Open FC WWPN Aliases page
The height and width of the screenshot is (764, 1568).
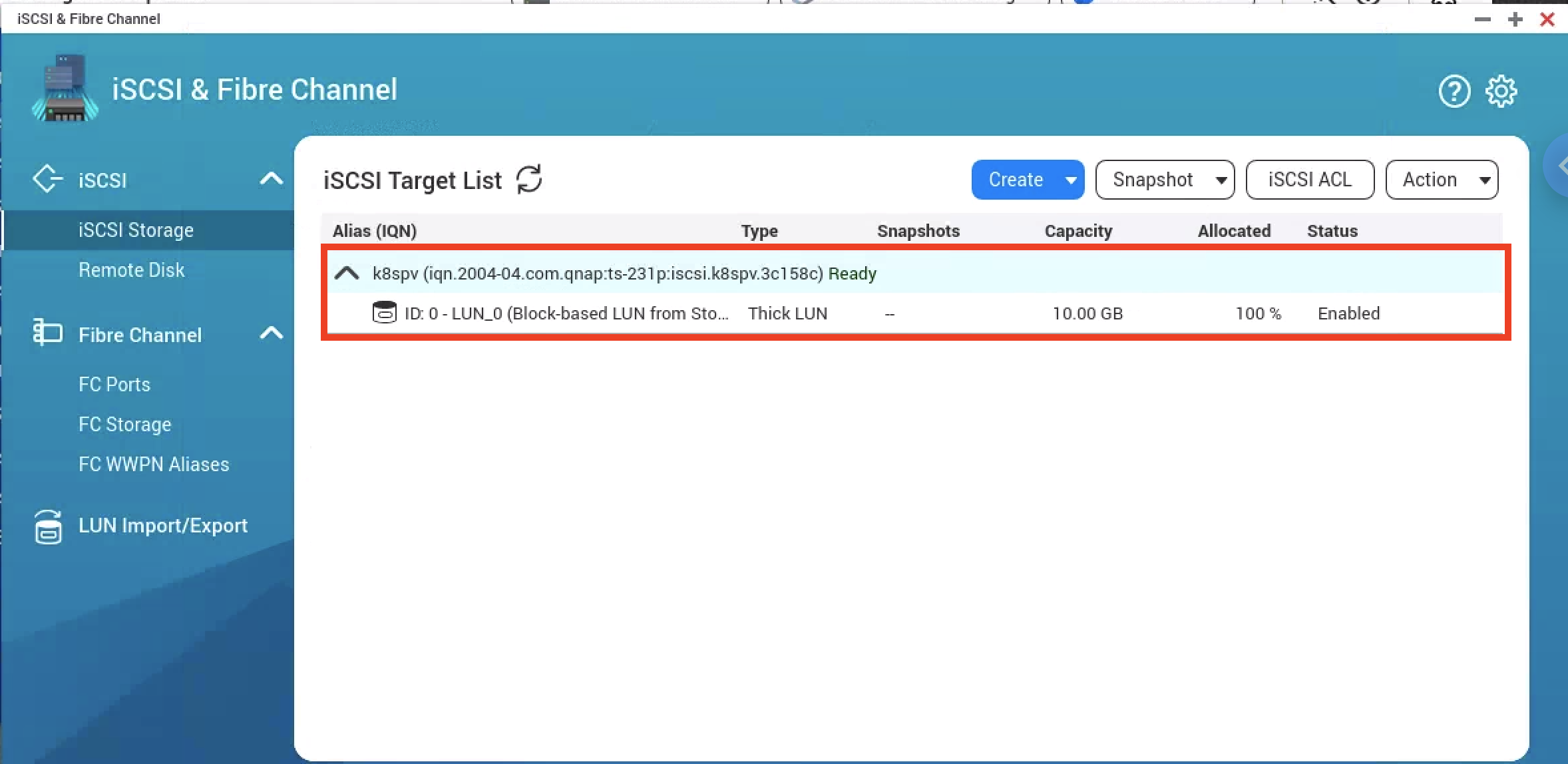154,465
